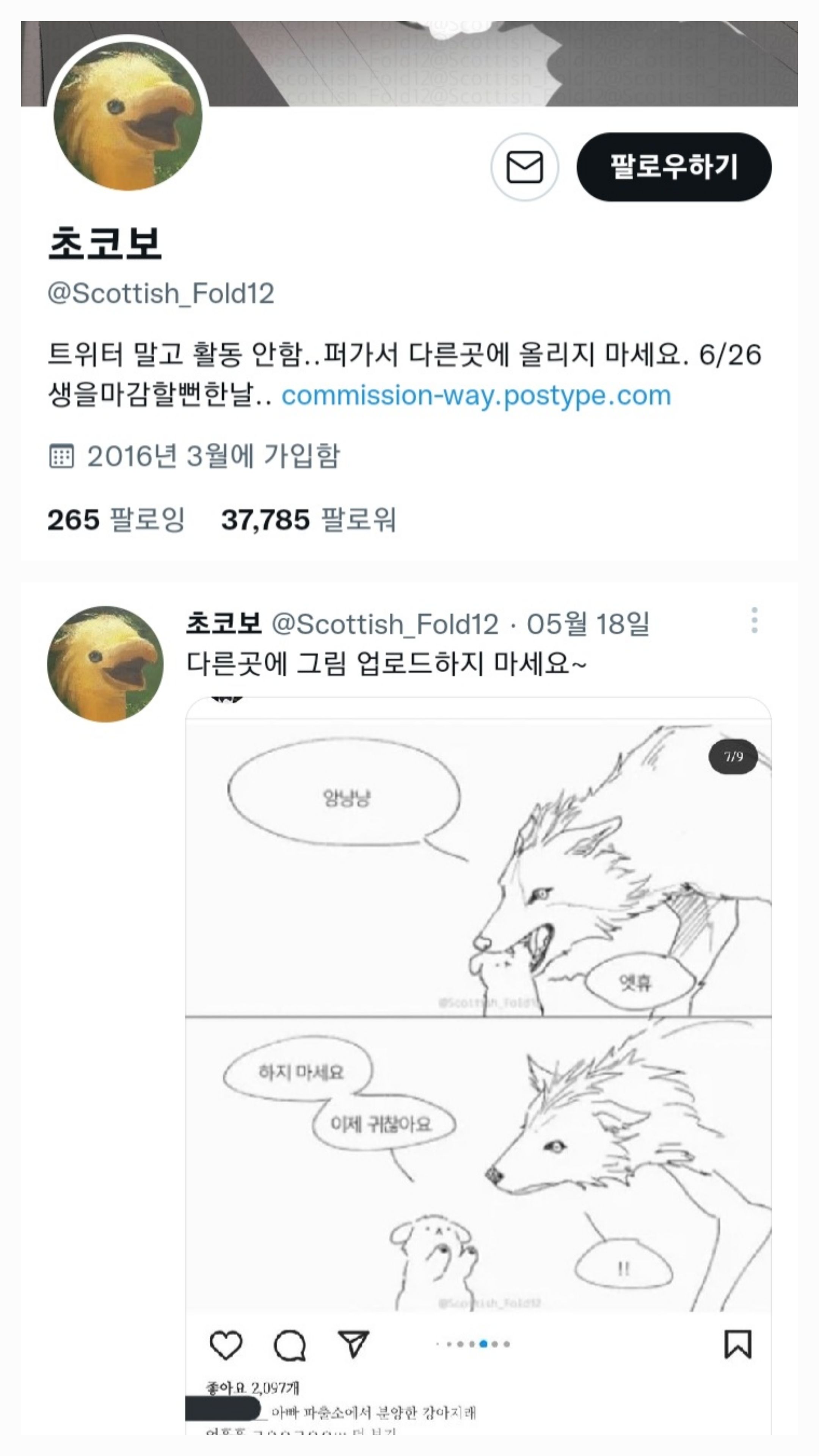Tap the small avatar beside the tweet

(105, 664)
